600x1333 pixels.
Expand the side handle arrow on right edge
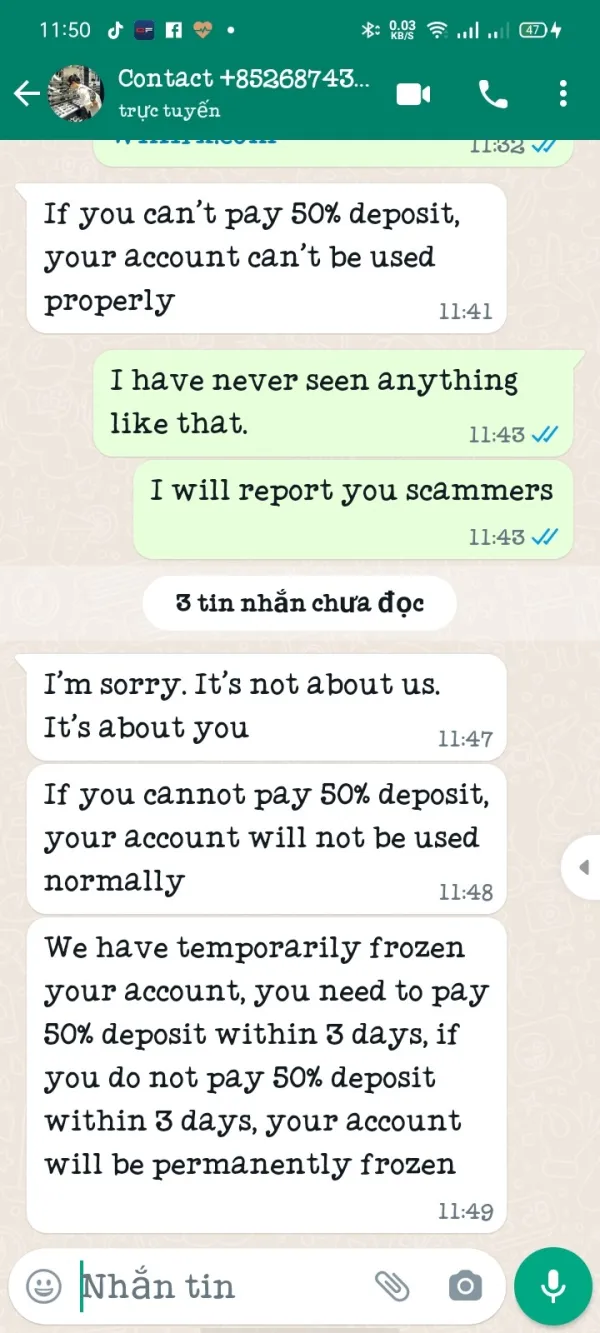(x=583, y=866)
